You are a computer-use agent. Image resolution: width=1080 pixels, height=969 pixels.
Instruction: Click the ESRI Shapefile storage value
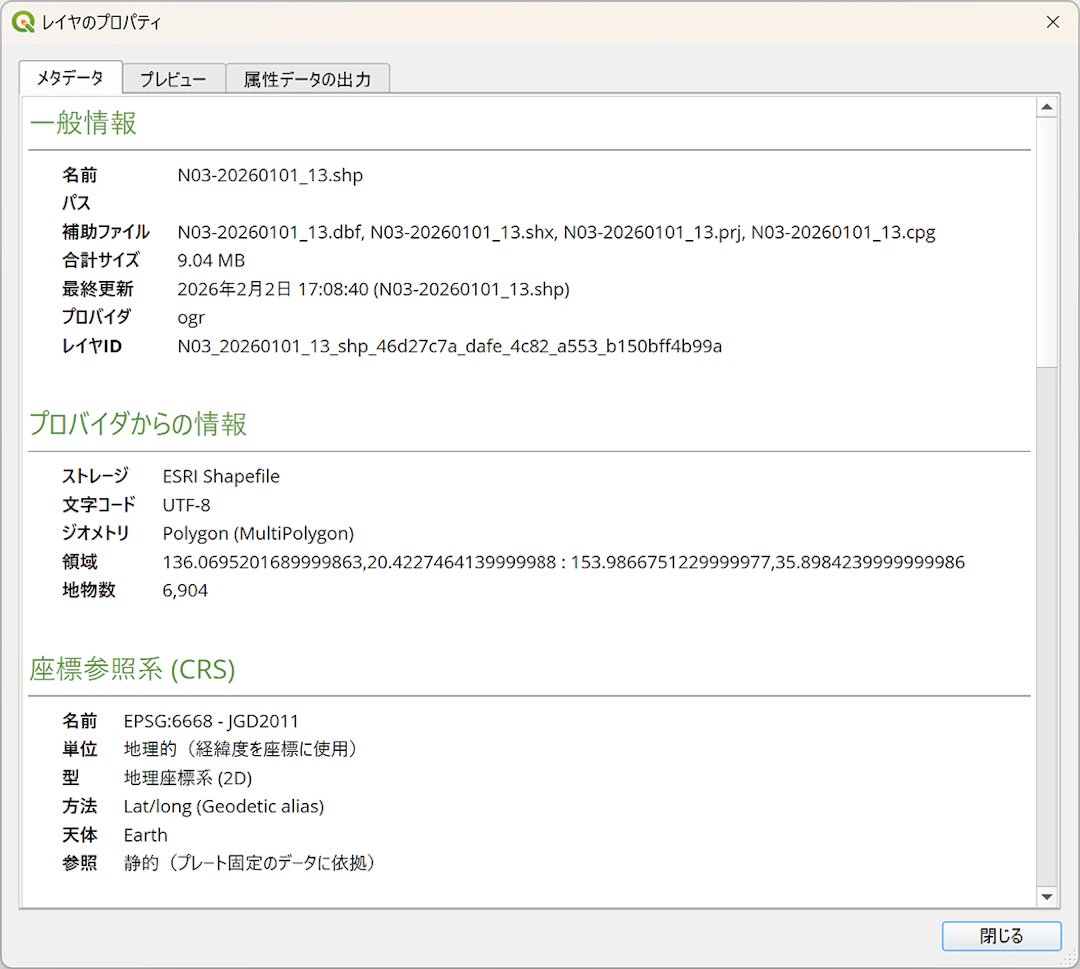[x=221, y=477]
